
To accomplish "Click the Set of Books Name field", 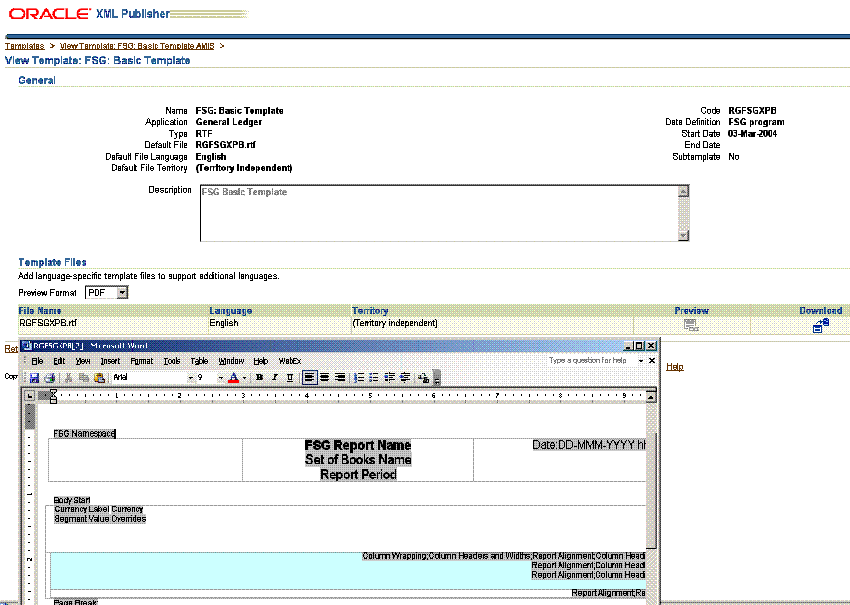I will click(358, 460).
